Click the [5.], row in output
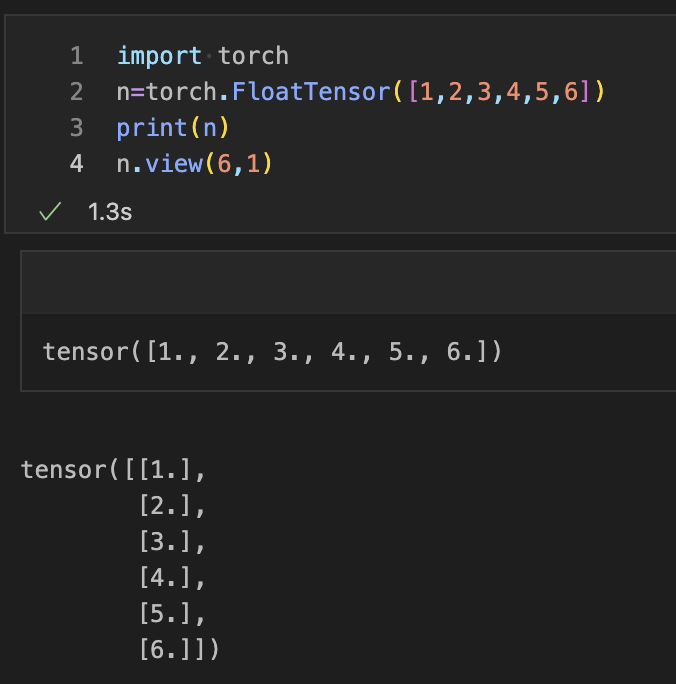Screen dimensions: 676x684 click(x=172, y=614)
